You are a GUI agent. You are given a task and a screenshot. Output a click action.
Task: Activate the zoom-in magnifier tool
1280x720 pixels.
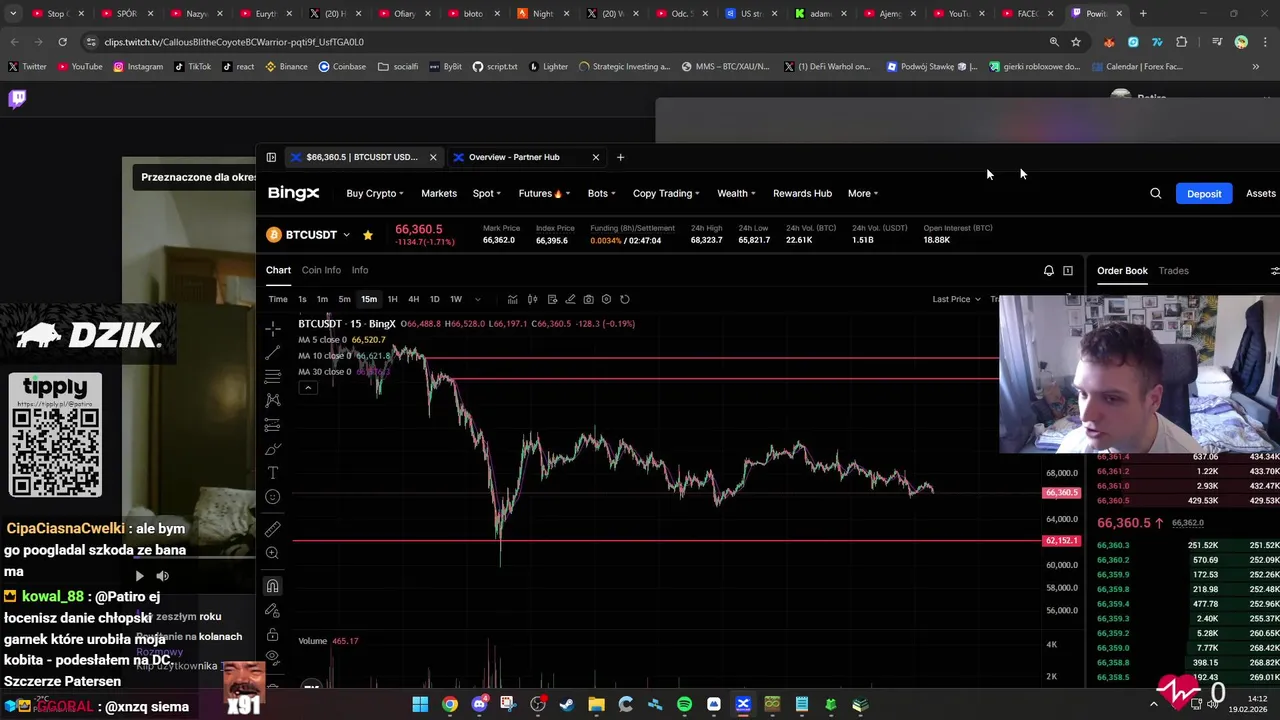pos(272,553)
